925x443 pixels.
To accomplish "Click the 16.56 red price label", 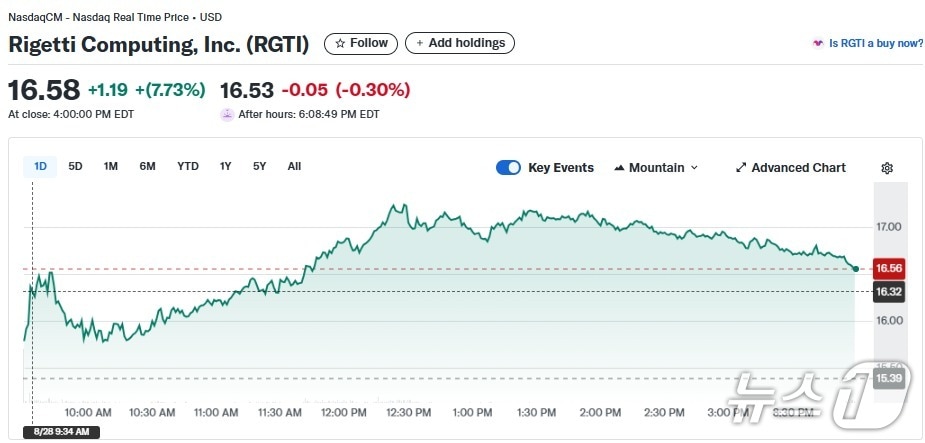I will (889, 268).
